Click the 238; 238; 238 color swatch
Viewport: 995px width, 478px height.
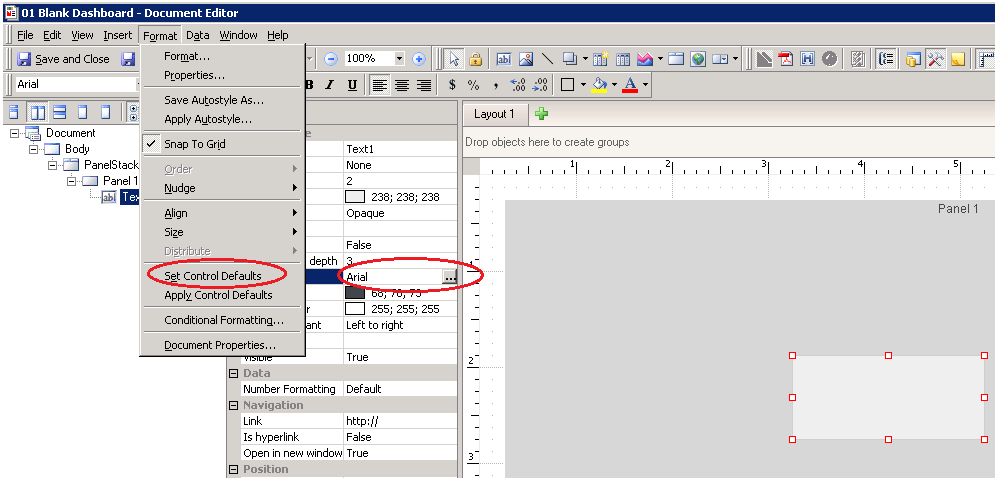coord(355,197)
